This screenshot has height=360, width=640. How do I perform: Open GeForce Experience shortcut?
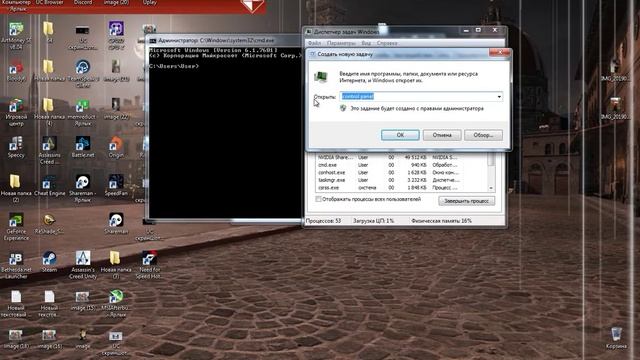[16, 226]
